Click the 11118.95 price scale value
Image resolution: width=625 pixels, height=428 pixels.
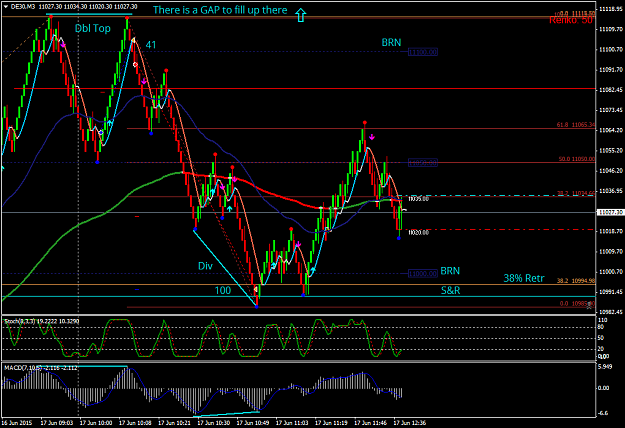610,9
